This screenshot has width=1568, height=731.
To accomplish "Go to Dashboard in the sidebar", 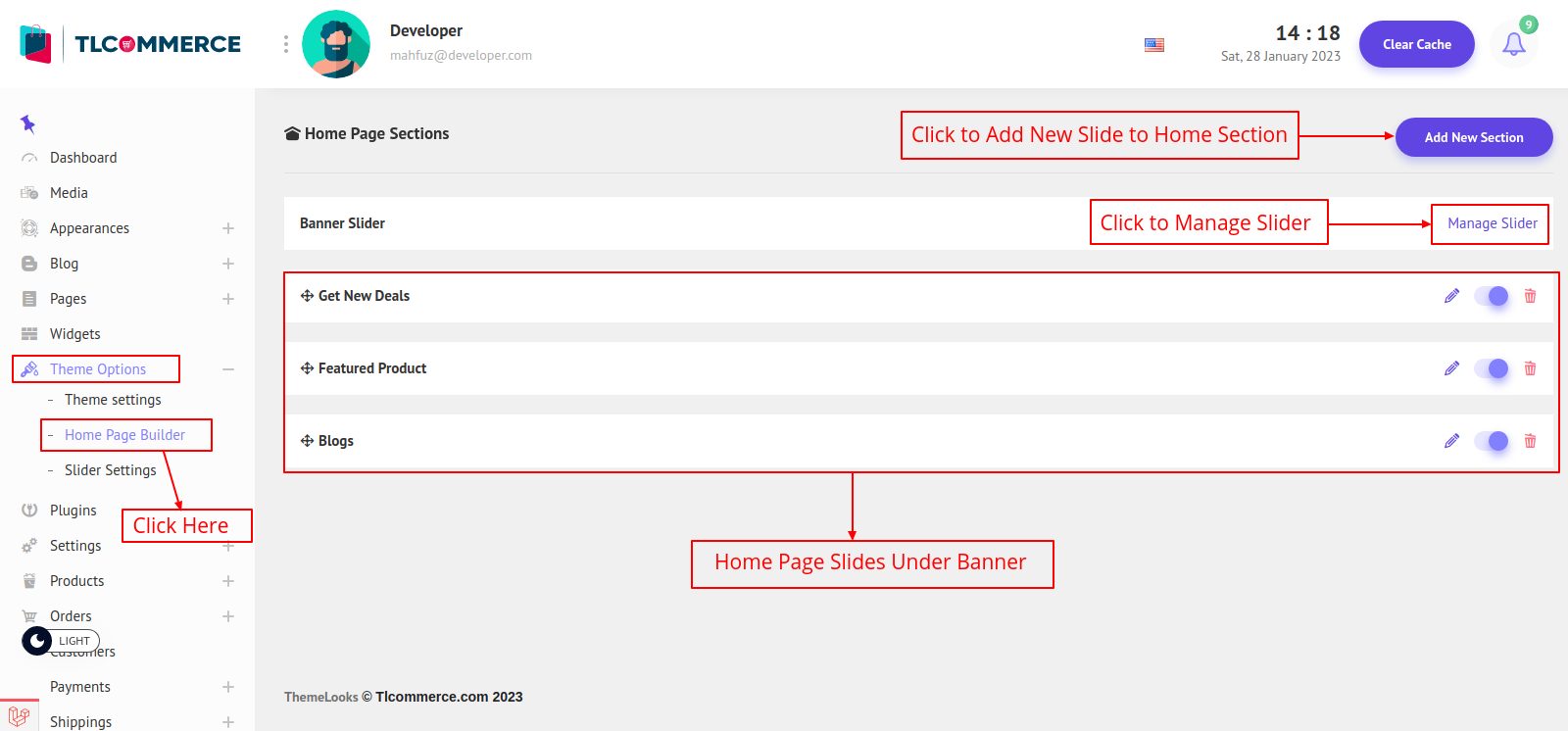I will tap(83, 158).
